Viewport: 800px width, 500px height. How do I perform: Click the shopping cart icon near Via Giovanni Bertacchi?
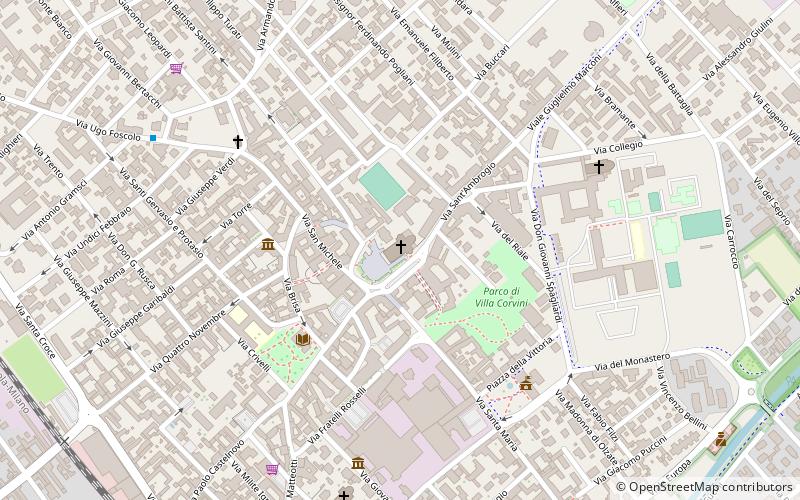[x=177, y=68]
